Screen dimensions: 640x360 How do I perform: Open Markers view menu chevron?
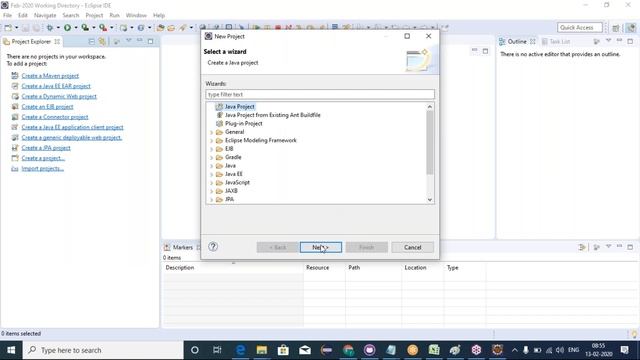609,247
